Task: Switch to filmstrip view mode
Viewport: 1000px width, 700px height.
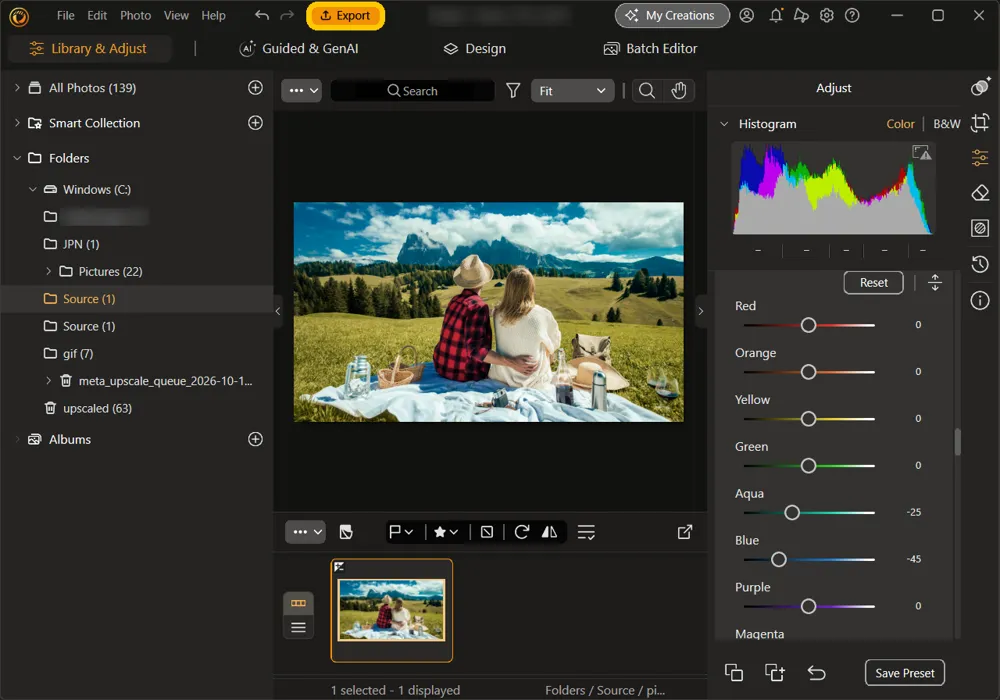Action: (x=298, y=603)
